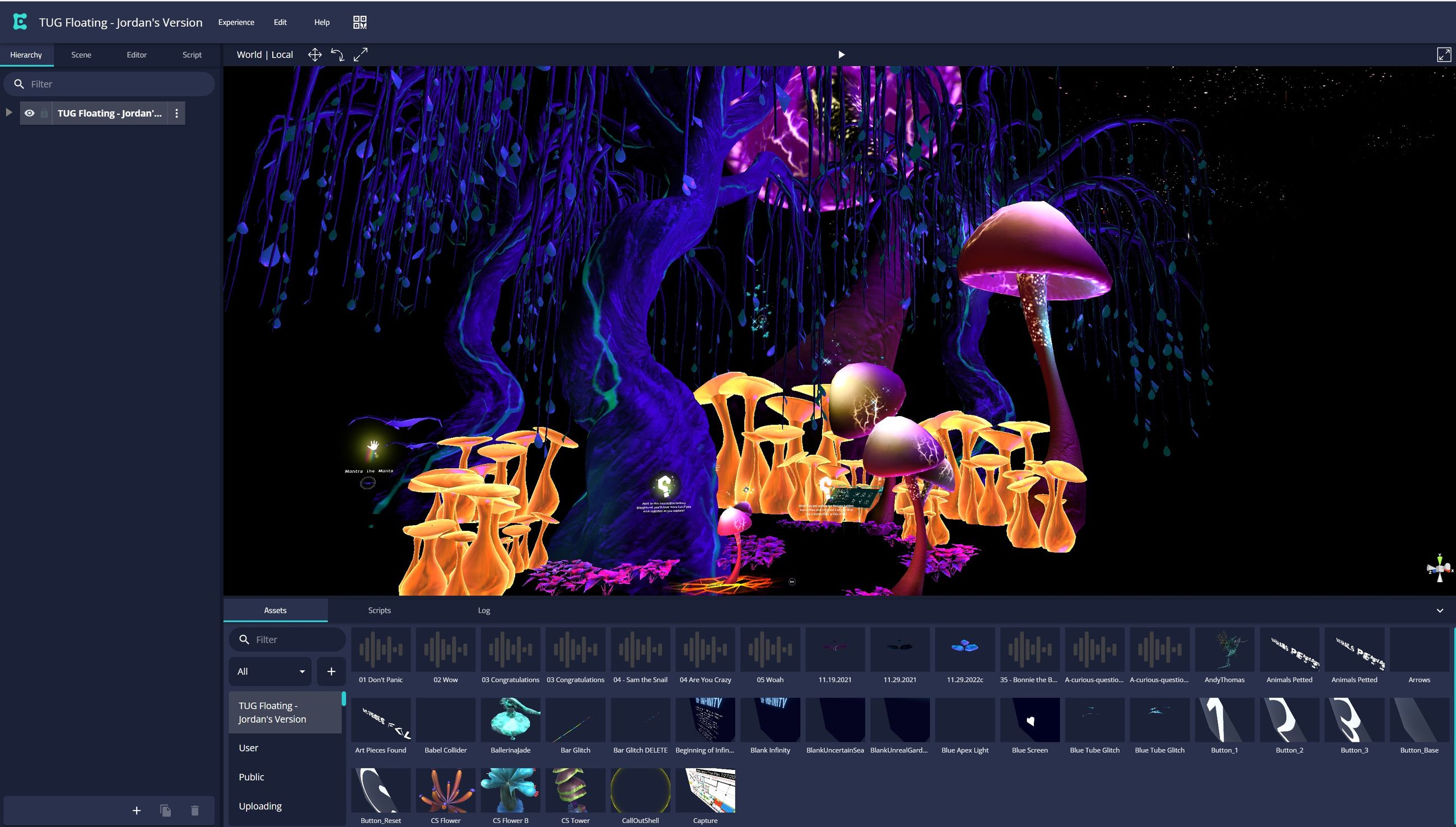Open the Experience menu

(x=236, y=22)
